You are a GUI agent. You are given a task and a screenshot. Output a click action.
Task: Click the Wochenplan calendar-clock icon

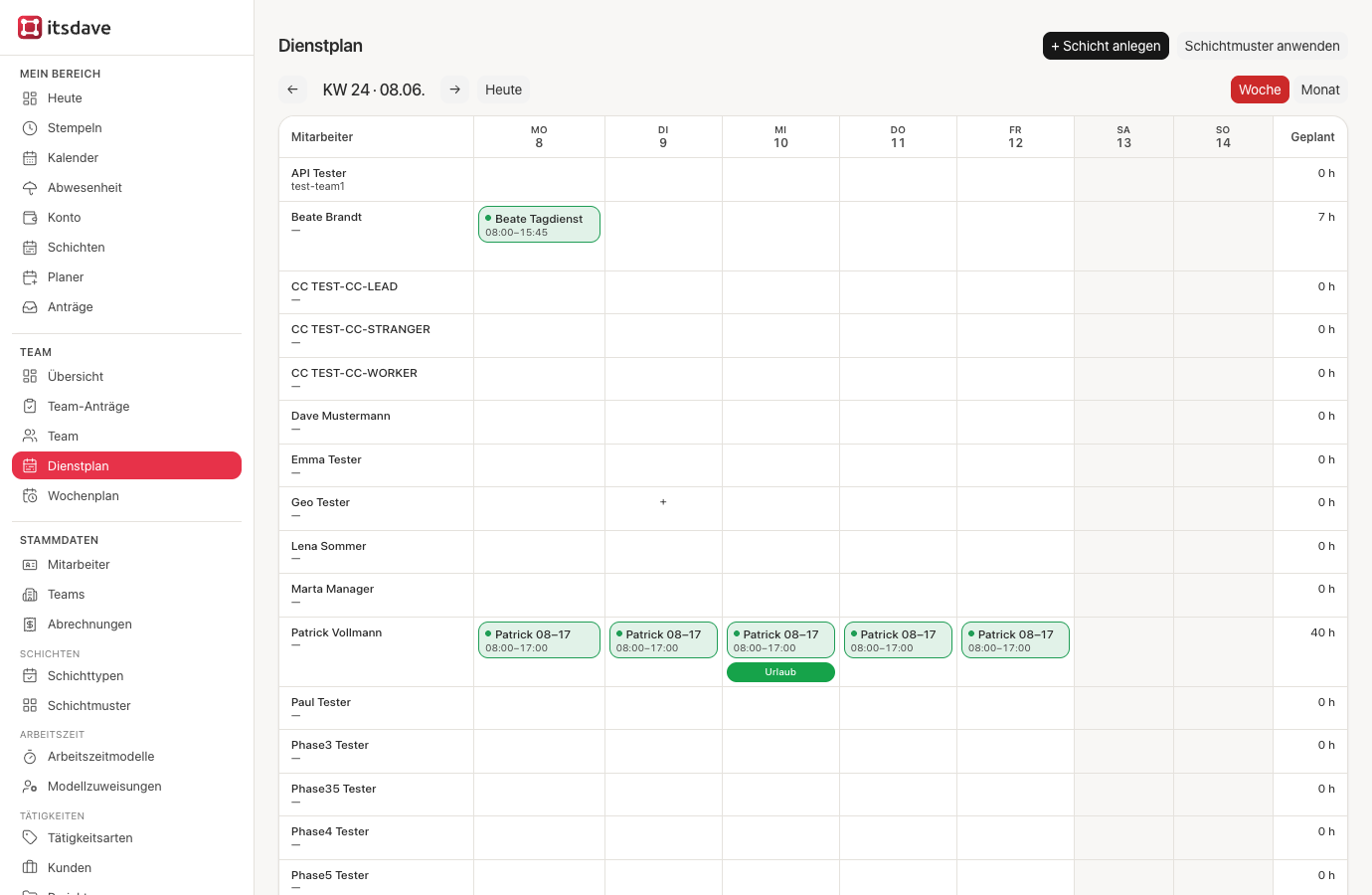[30, 496]
